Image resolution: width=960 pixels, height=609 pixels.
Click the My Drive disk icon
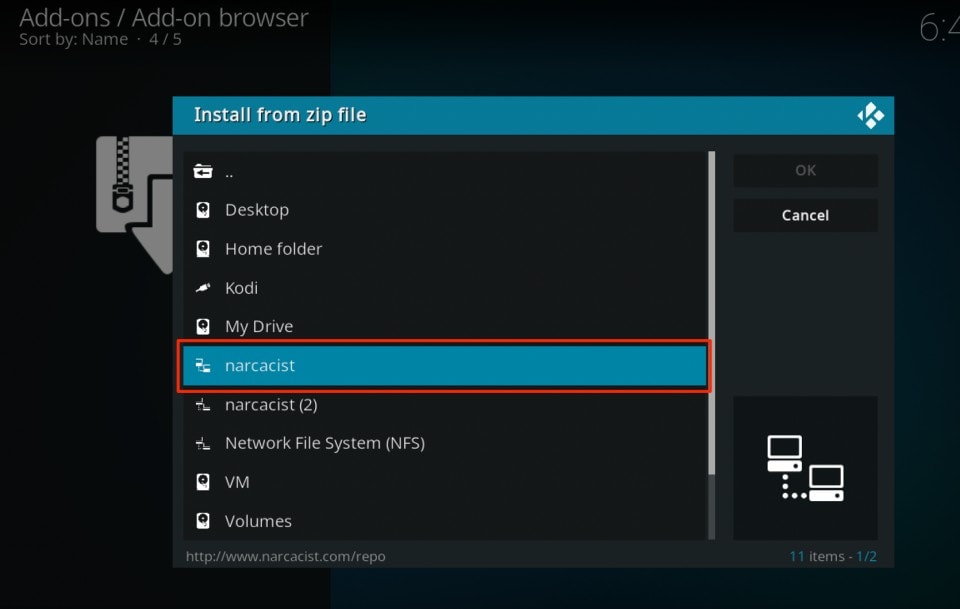point(203,326)
